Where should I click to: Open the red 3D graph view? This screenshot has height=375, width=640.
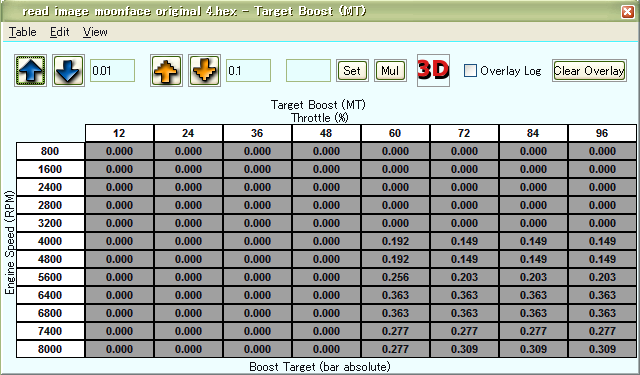pos(433,70)
